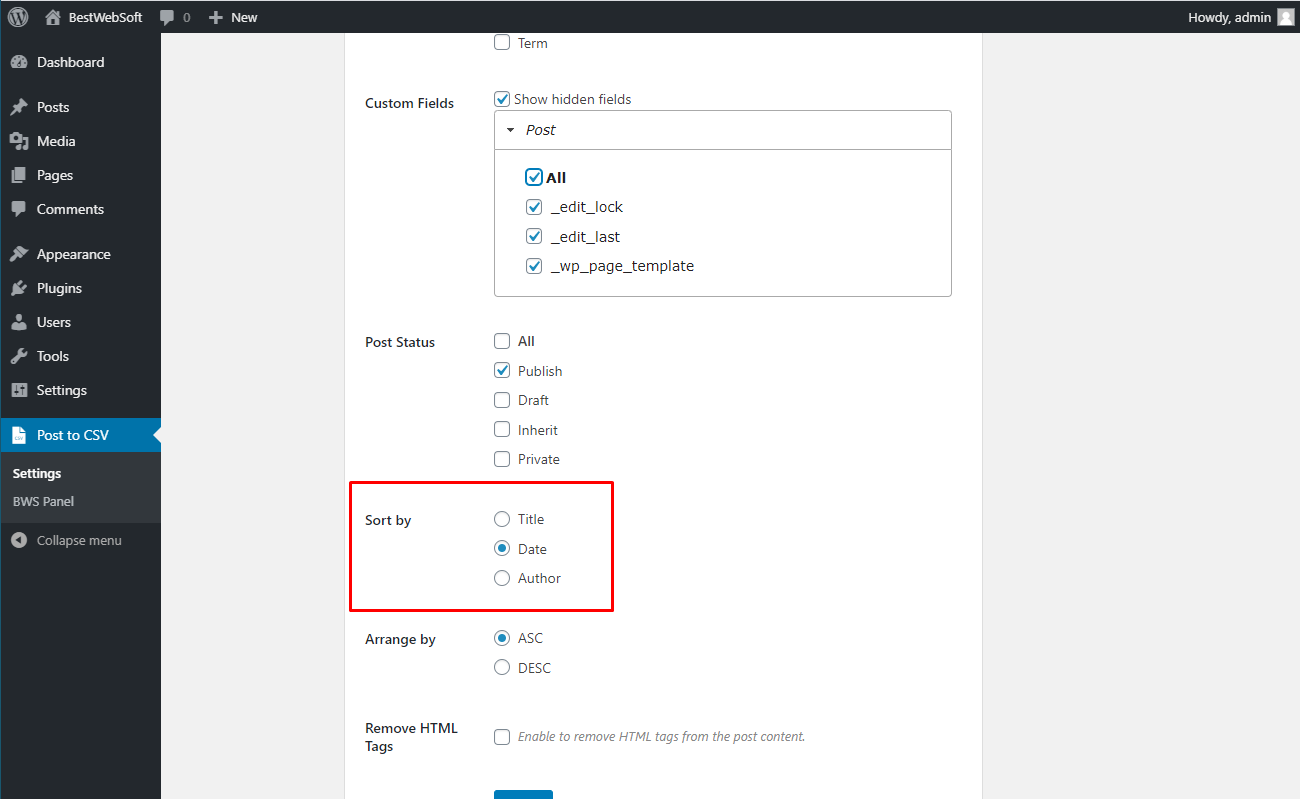Screen dimensions: 1300x799
Task: Toggle Show hidden fields checkbox
Action: (502, 99)
